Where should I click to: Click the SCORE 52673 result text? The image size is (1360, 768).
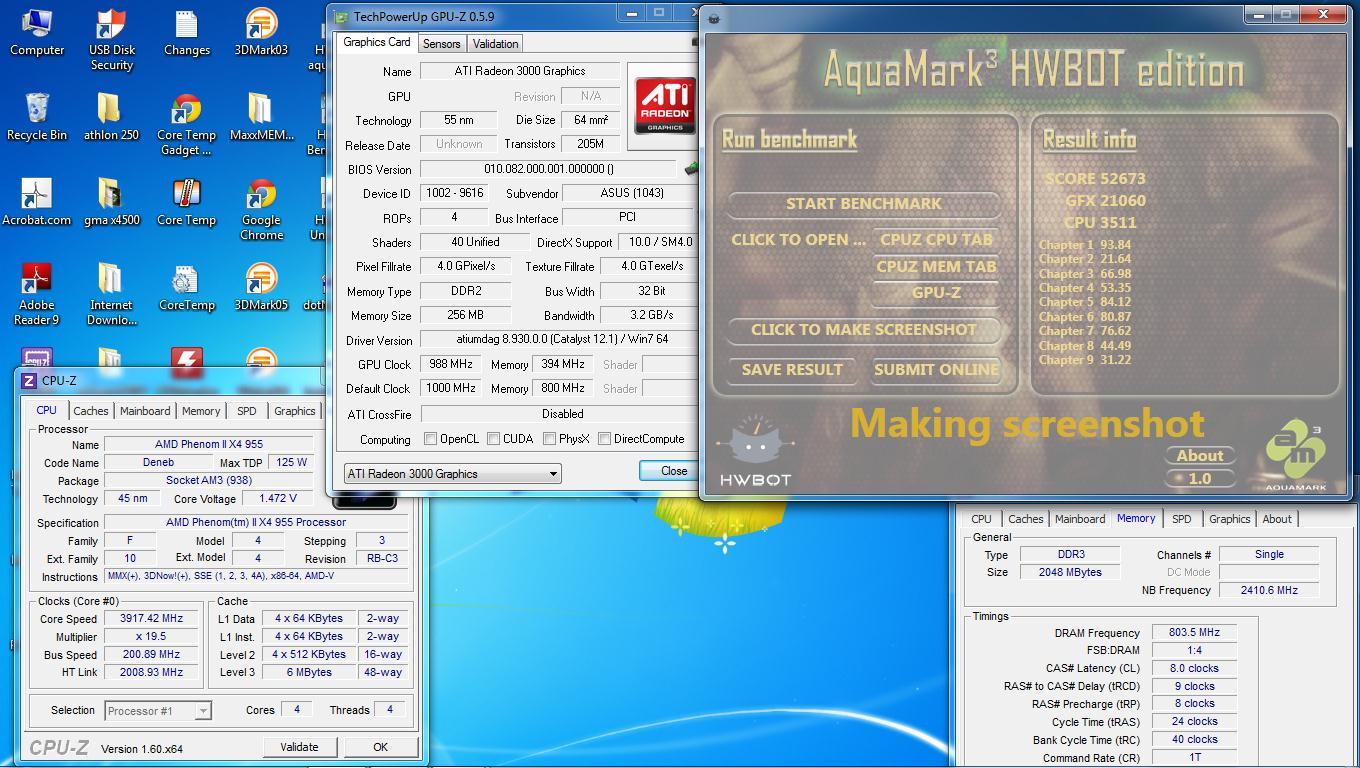(x=1095, y=179)
